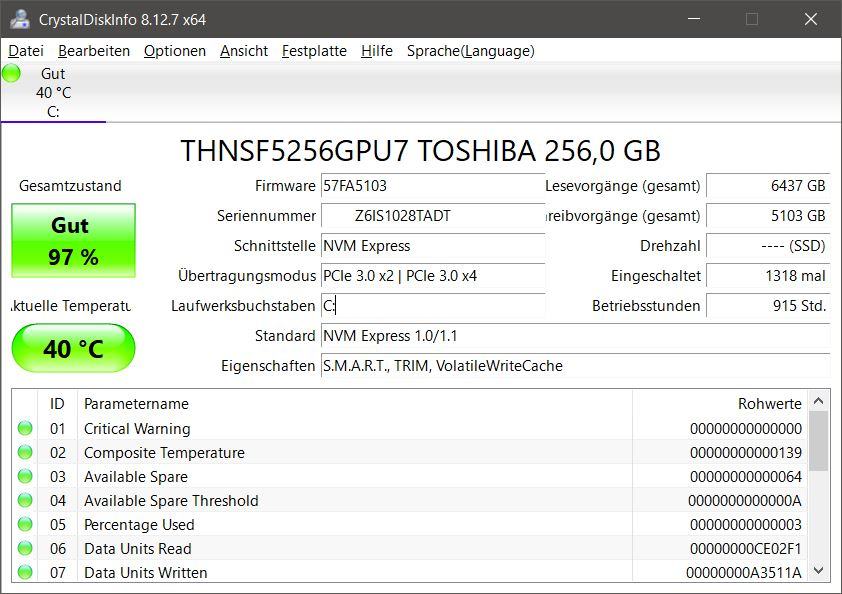Minimize the CrystalDiskInfo window
Screen dimensions: 842x594
tap(694, 19)
